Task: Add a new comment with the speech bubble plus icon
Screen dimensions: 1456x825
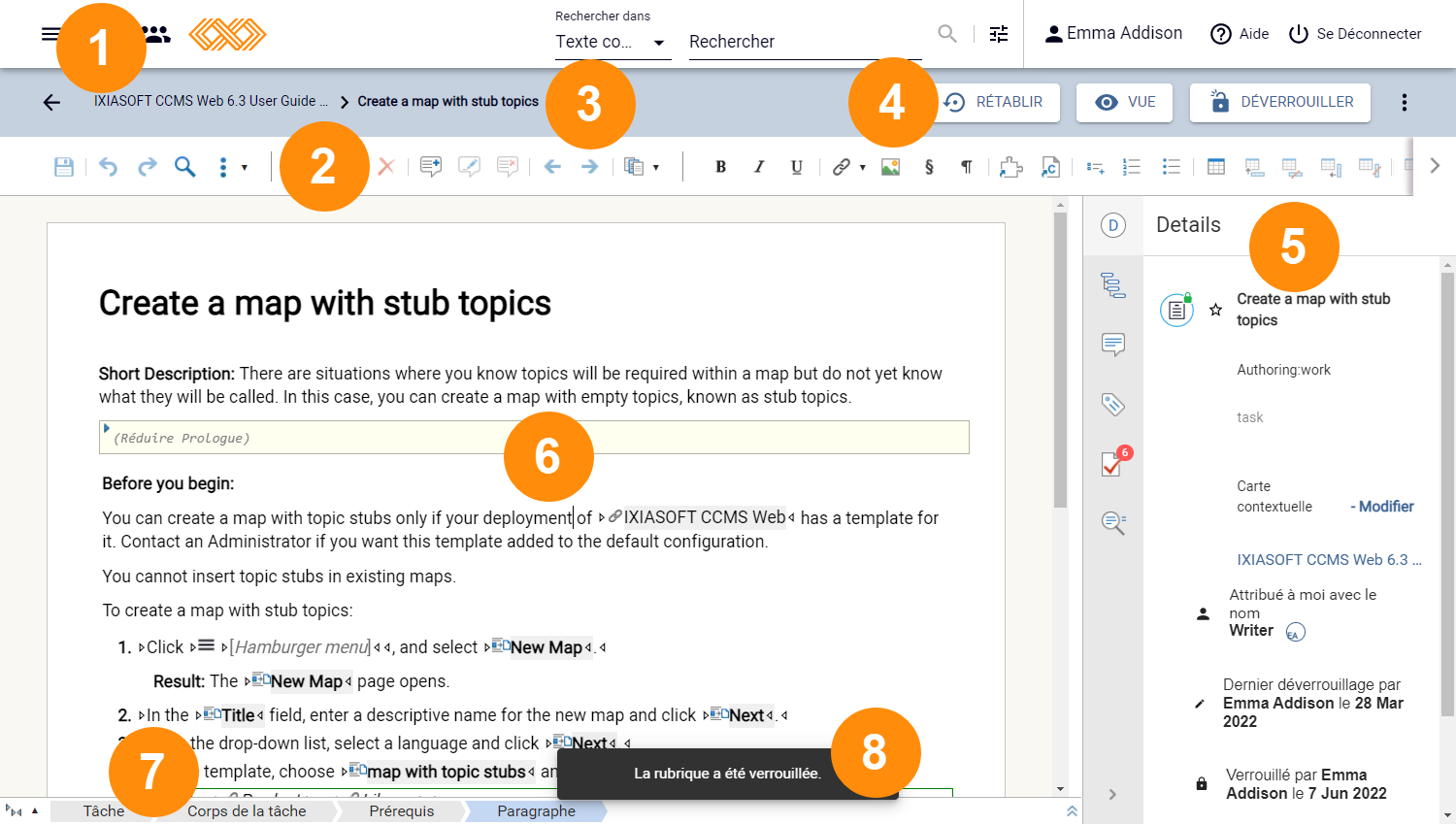Action: 431,167
